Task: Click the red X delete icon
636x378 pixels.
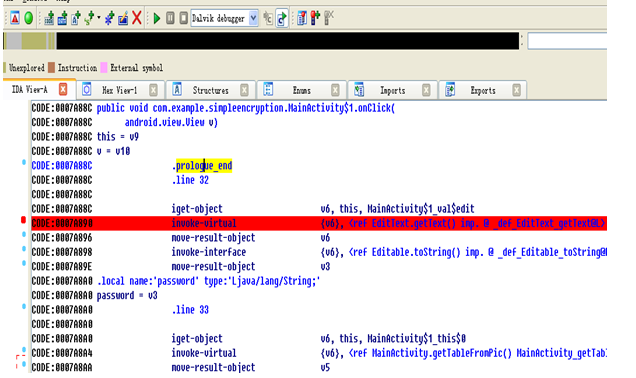Action: 137,18
